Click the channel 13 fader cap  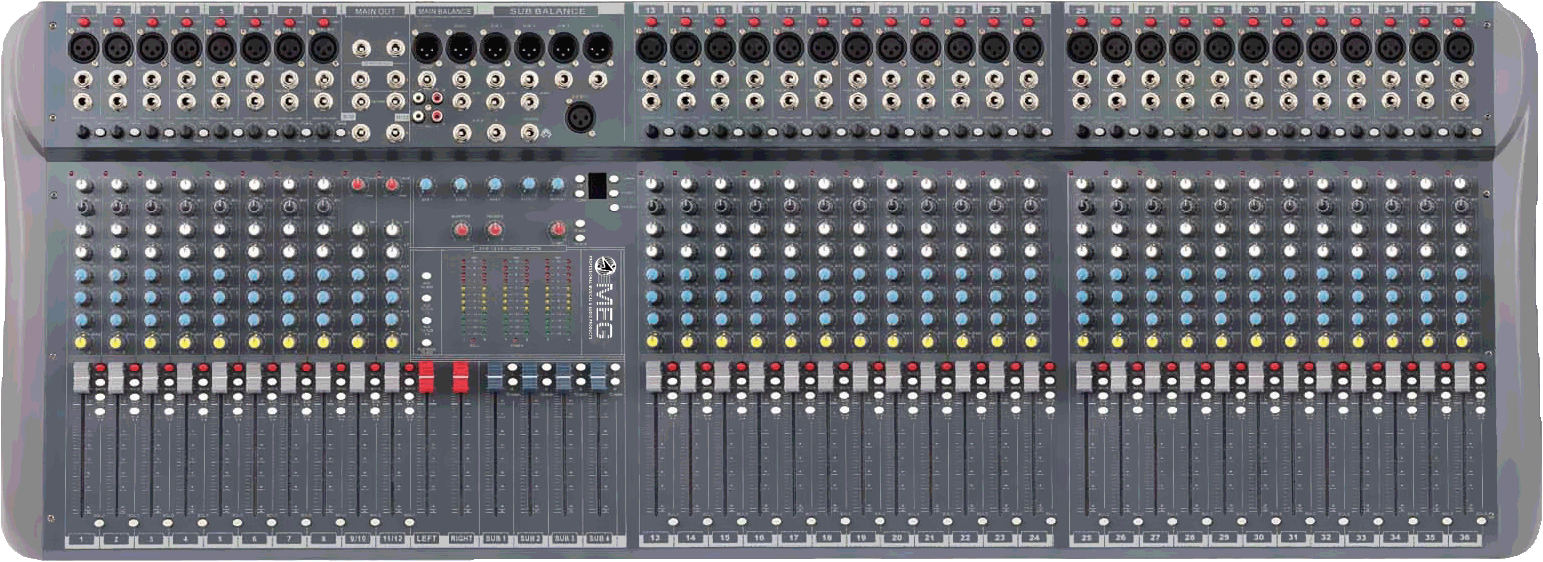coord(654,377)
